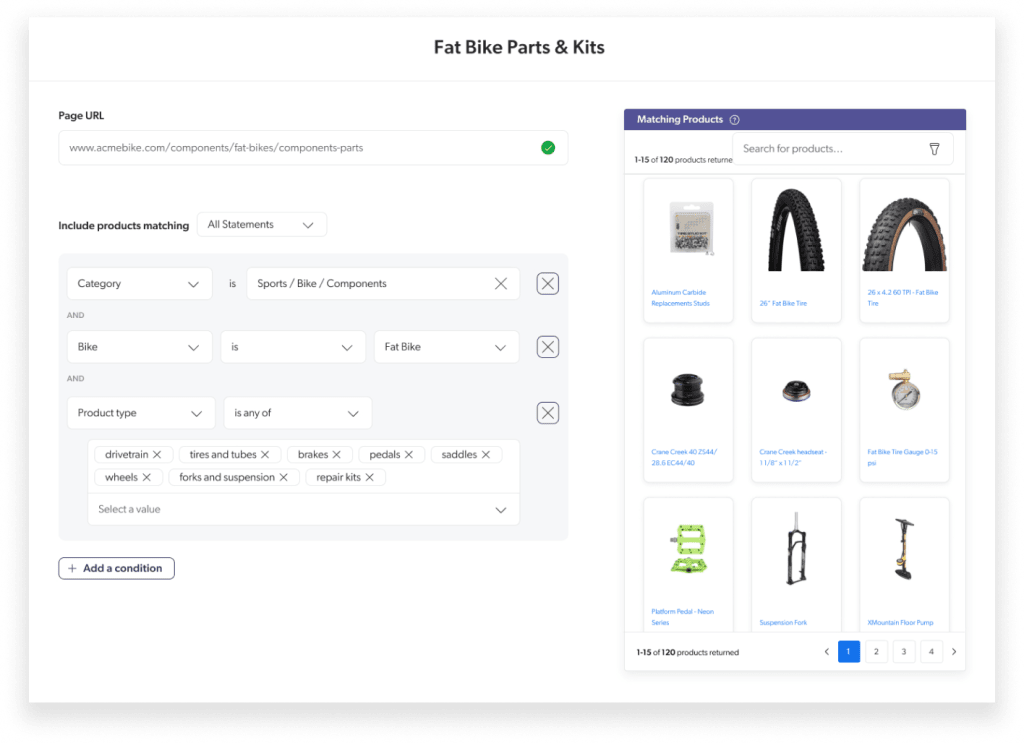Delete the Bike condition row

pos(547,347)
